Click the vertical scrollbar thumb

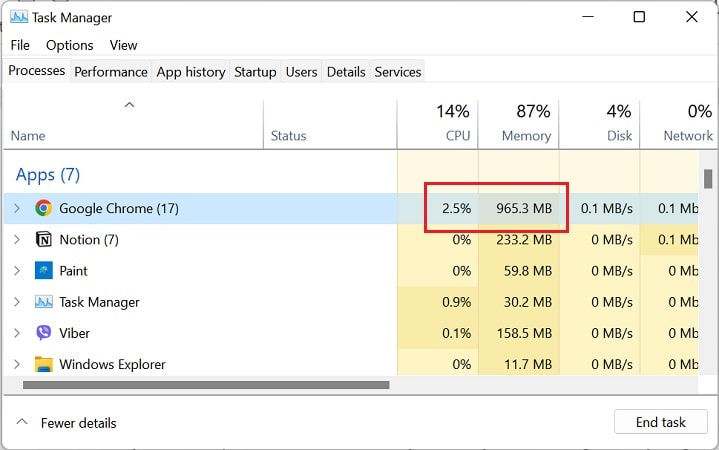coord(708,178)
